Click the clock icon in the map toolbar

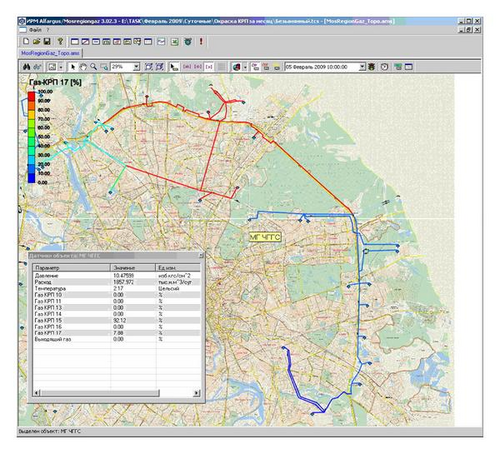point(384,67)
